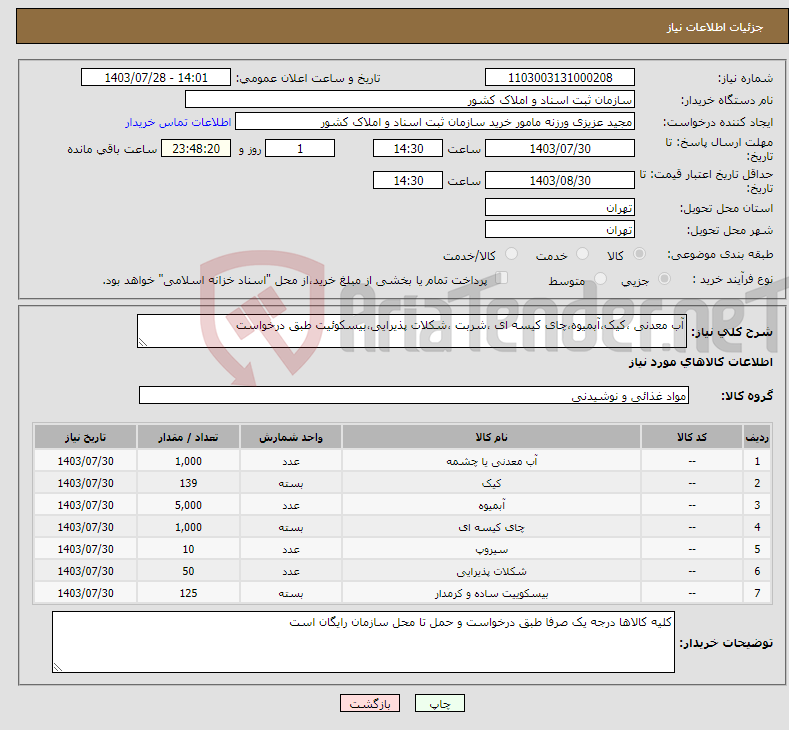The height and width of the screenshot is (730, 789).
Task: Toggle the اسناد خزانه اسلامی payment checkbox
Action: click(x=502, y=278)
